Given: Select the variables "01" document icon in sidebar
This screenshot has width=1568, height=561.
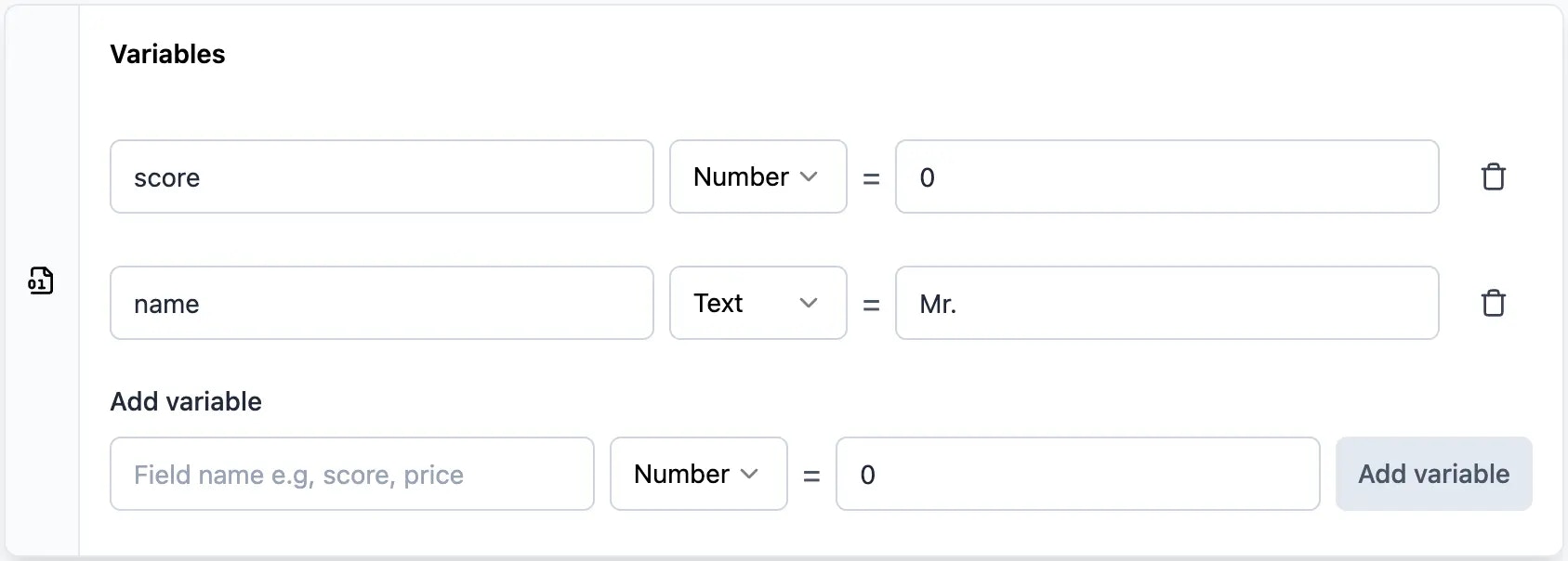Looking at the screenshot, I should click(x=39, y=280).
